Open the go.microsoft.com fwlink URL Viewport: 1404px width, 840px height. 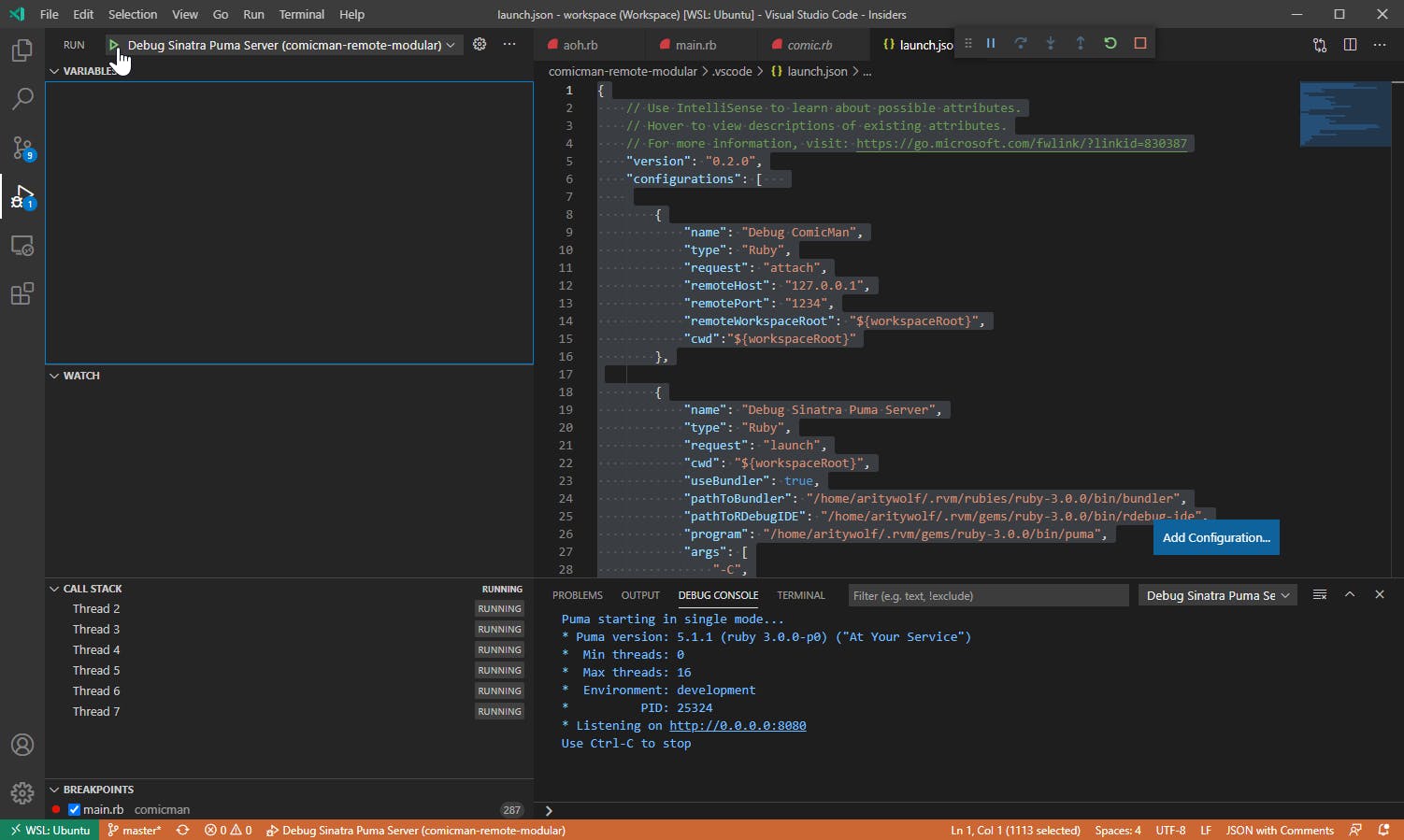tap(1022, 143)
